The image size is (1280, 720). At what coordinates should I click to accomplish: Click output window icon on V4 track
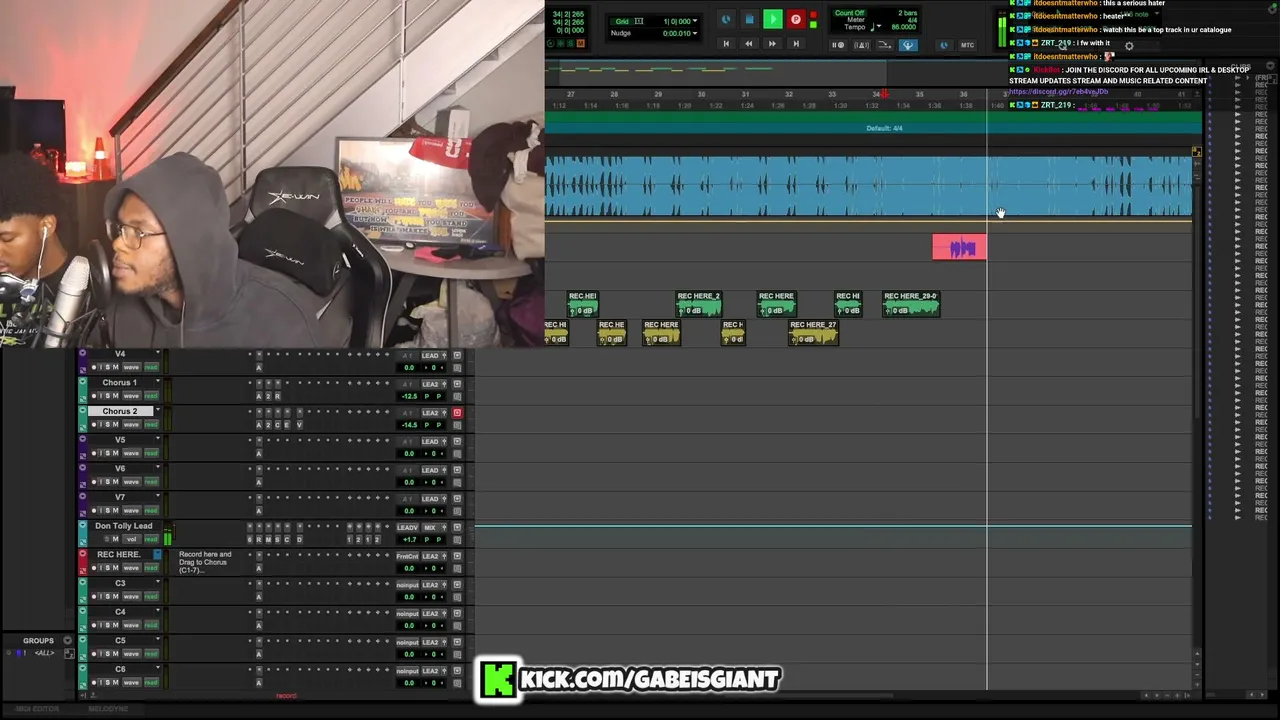[457, 355]
